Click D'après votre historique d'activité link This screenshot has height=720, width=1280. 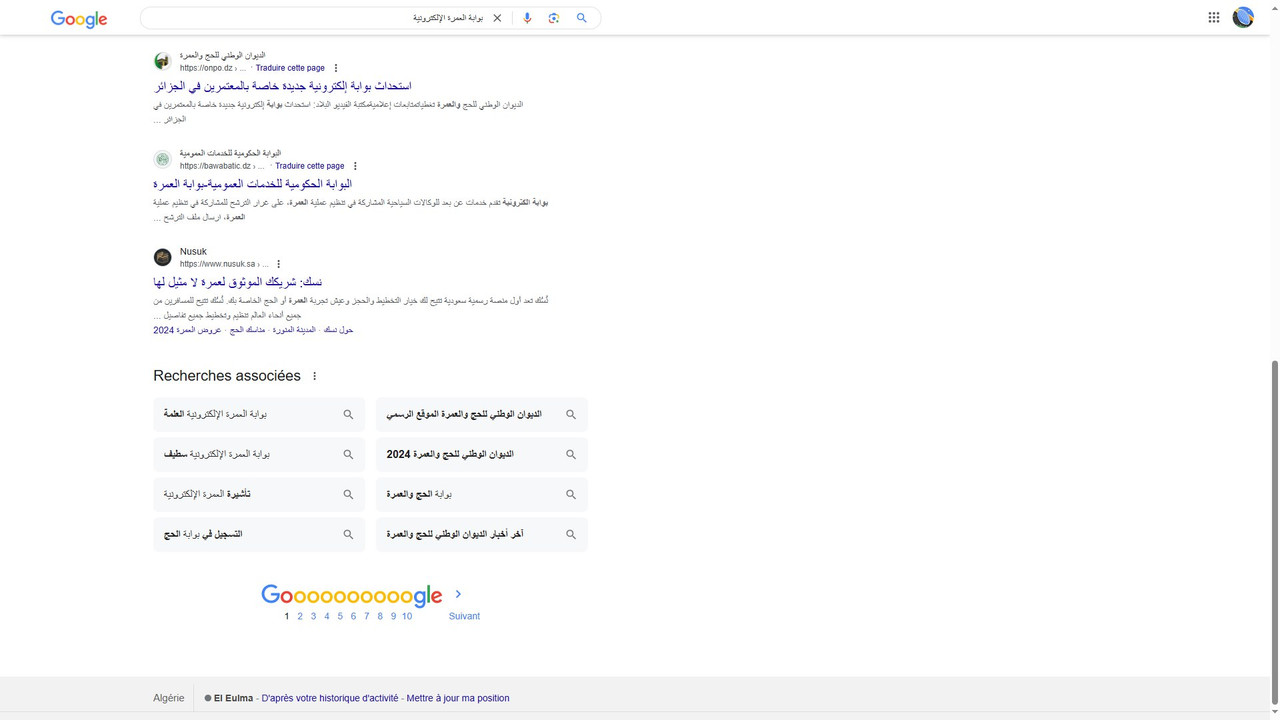pyautogui.click(x=330, y=698)
